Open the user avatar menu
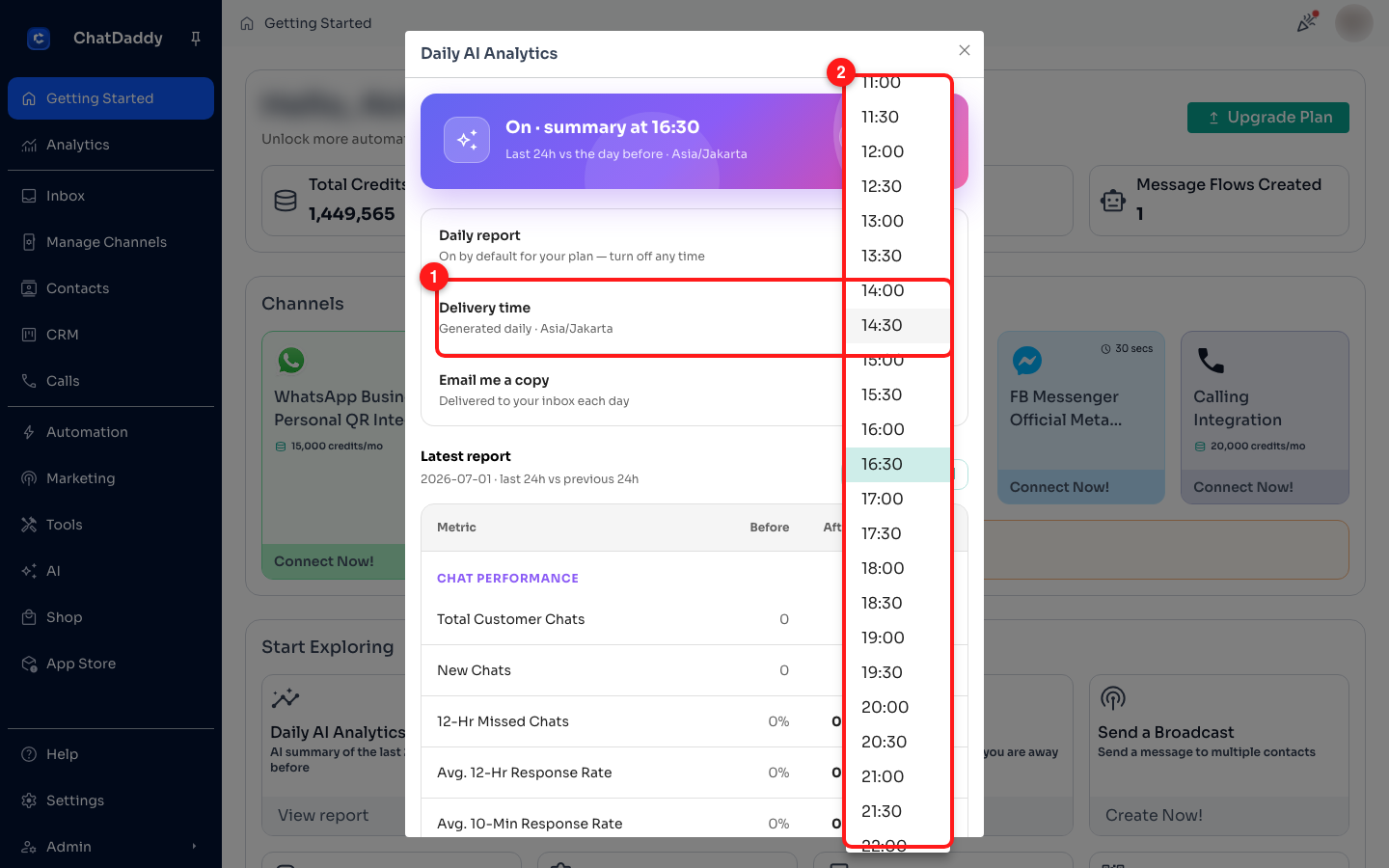 coord(1353,22)
